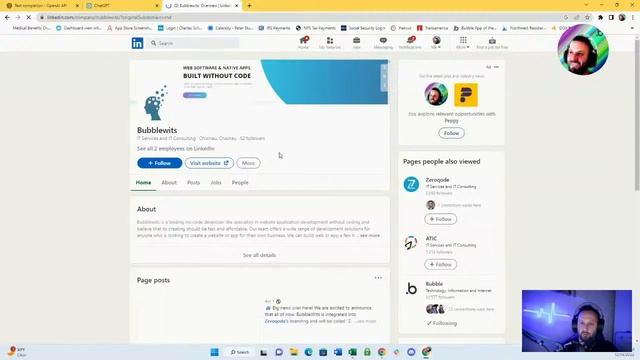This screenshot has width=640, height=360.
Task: Switch to the Jobs tab on company page
Action: [x=216, y=182]
